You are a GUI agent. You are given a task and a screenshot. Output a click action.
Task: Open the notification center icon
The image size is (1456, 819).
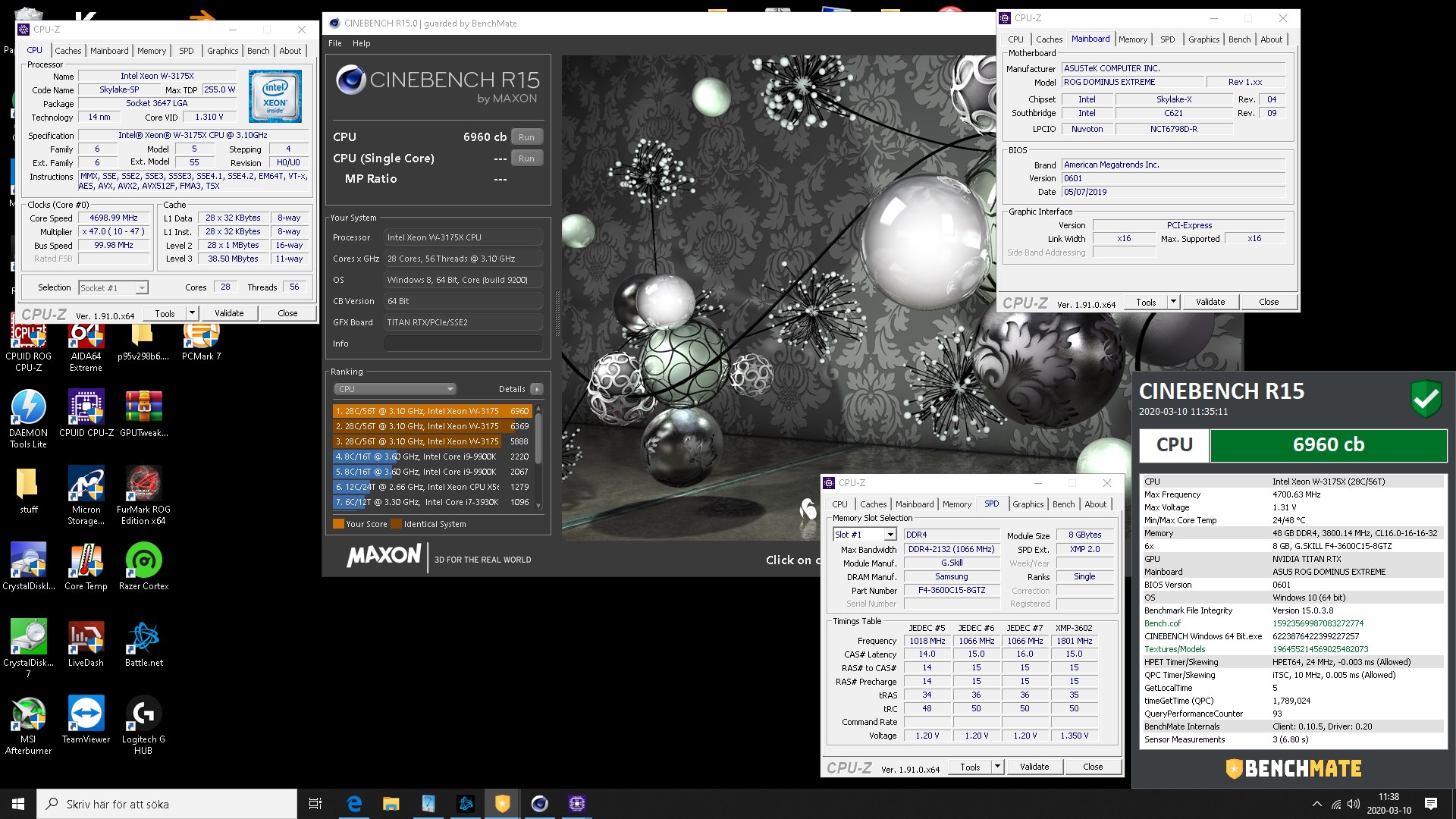1430,804
